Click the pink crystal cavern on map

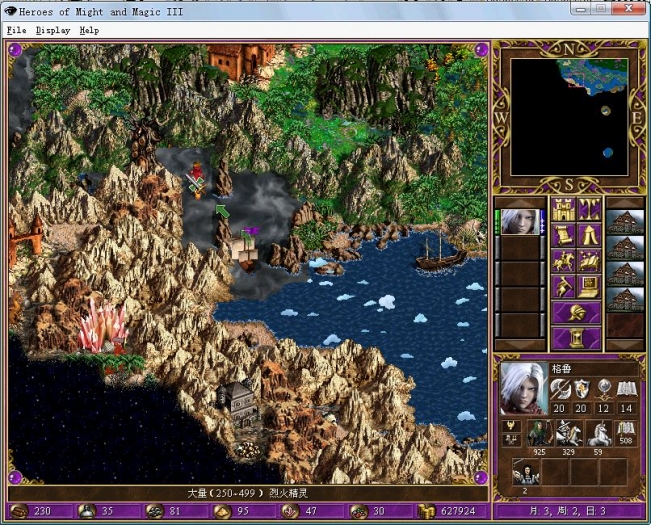(103, 326)
